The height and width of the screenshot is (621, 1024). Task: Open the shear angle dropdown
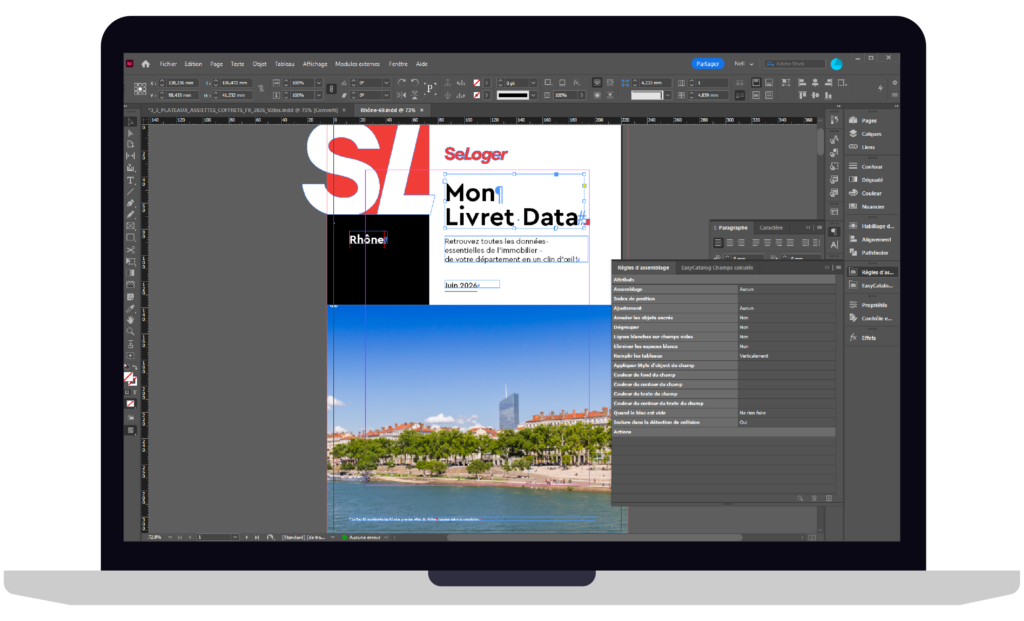386,95
